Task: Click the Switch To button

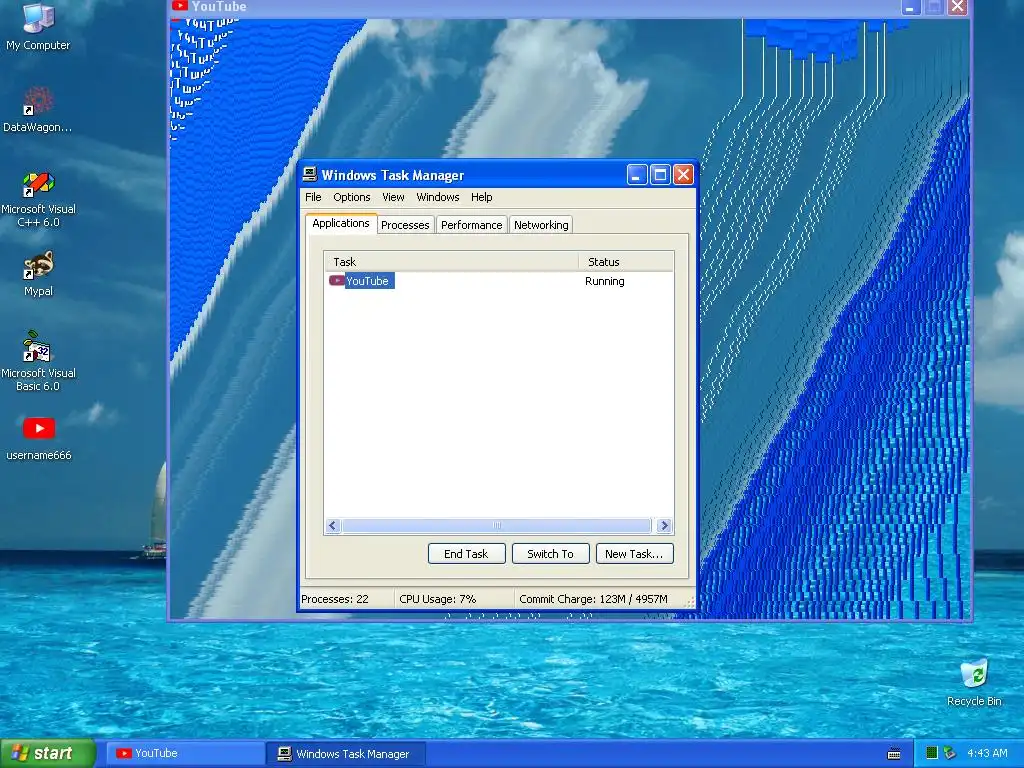Action: coord(551,554)
